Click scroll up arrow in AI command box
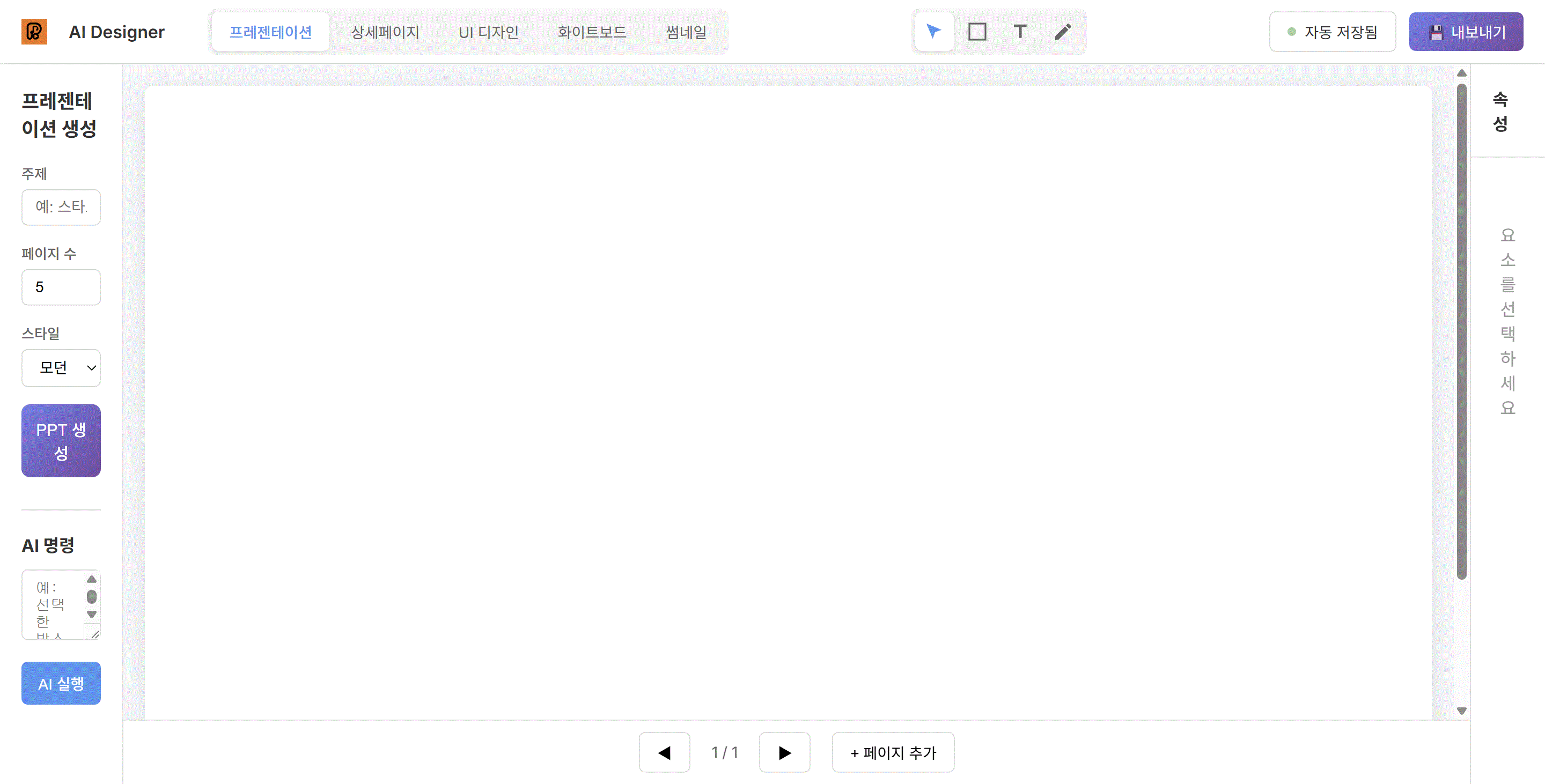The image size is (1545, 784). point(92,579)
